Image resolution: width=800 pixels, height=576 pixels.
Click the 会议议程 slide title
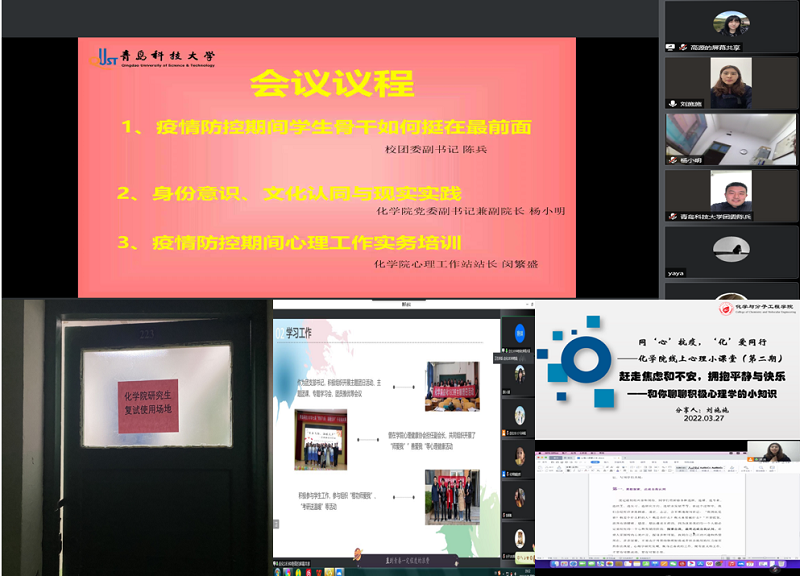click(x=317, y=81)
